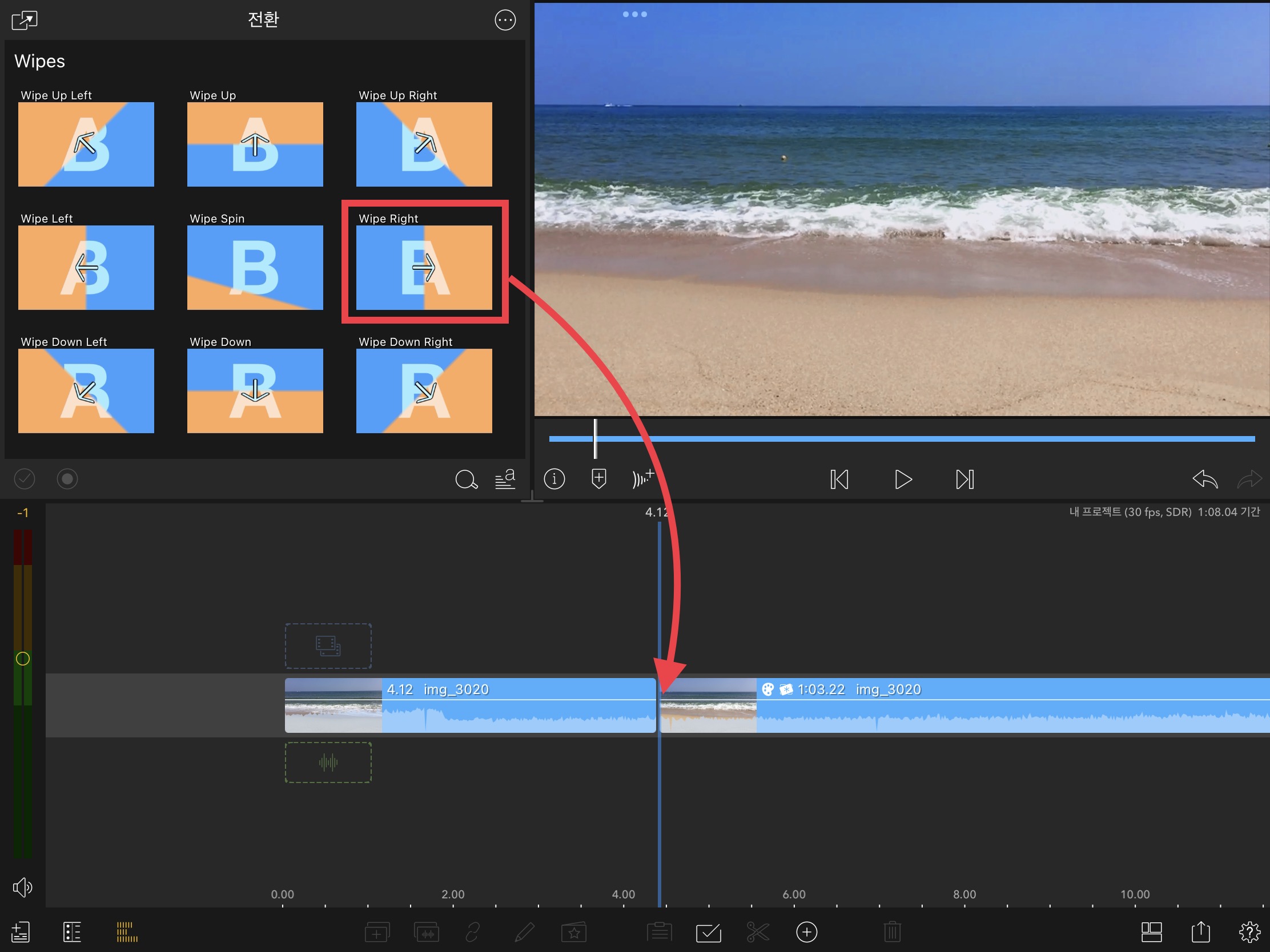Select the Wipe Spin transition

[x=255, y=268]
